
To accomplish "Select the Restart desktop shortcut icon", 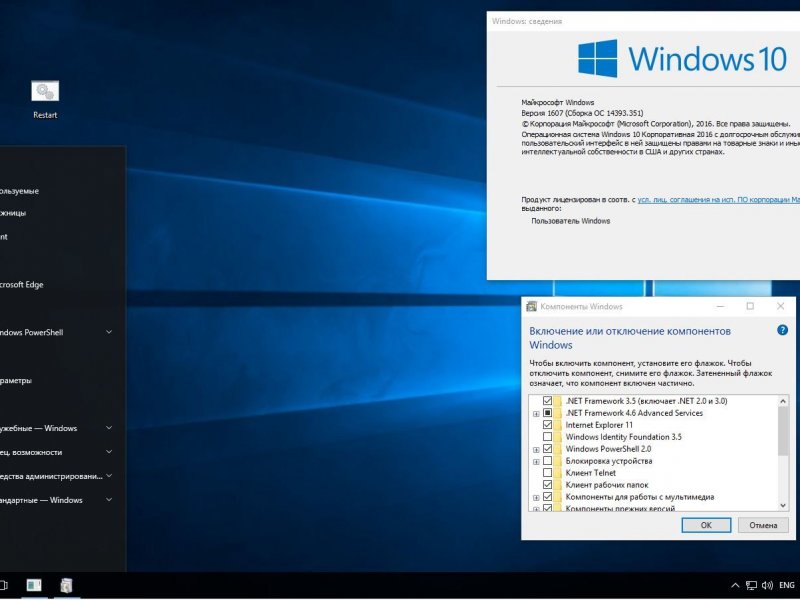I will [45, 92].
